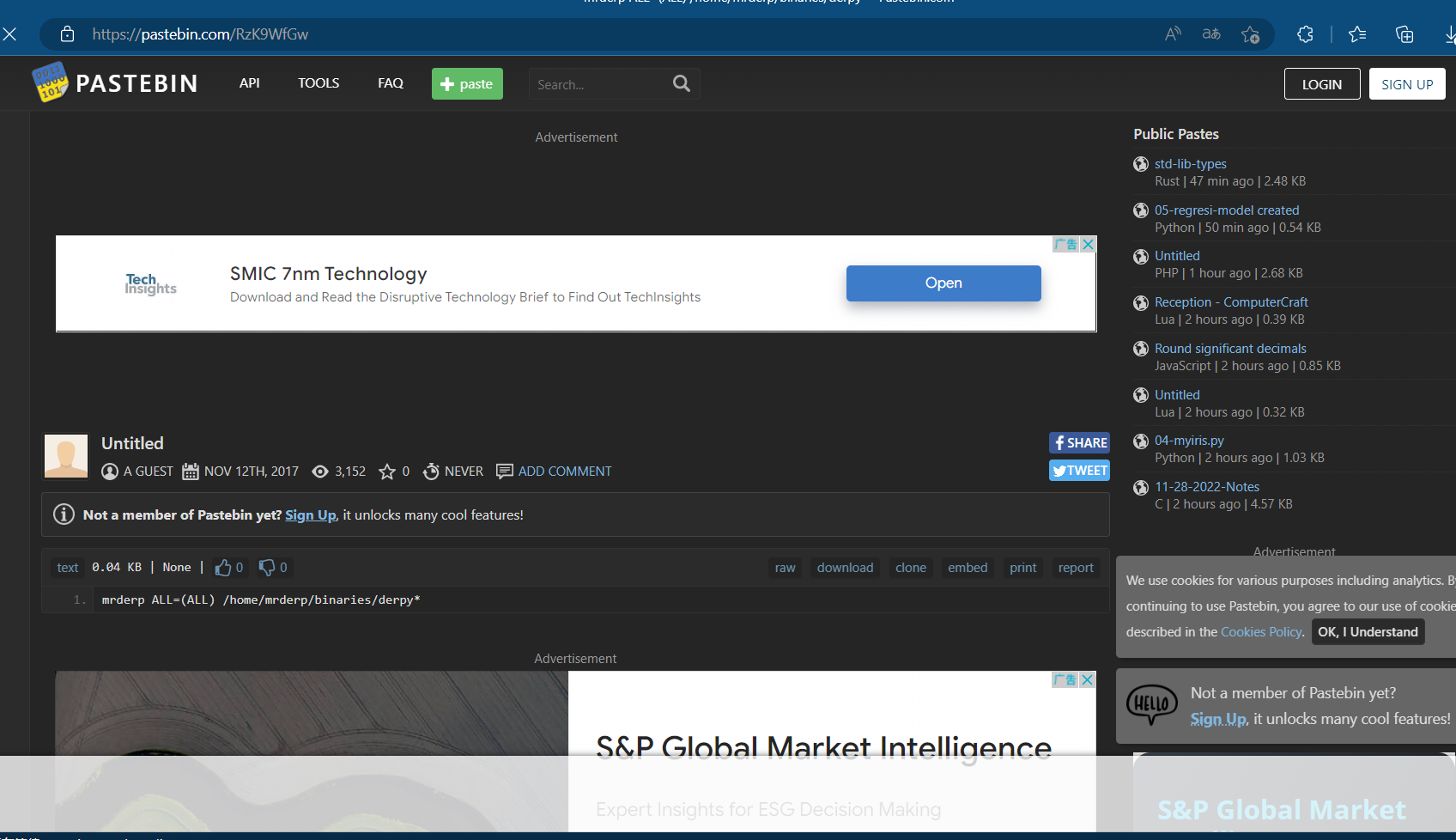1456x840 pixels.
Task: Tweet this paste
Action: pos(1079,471)
